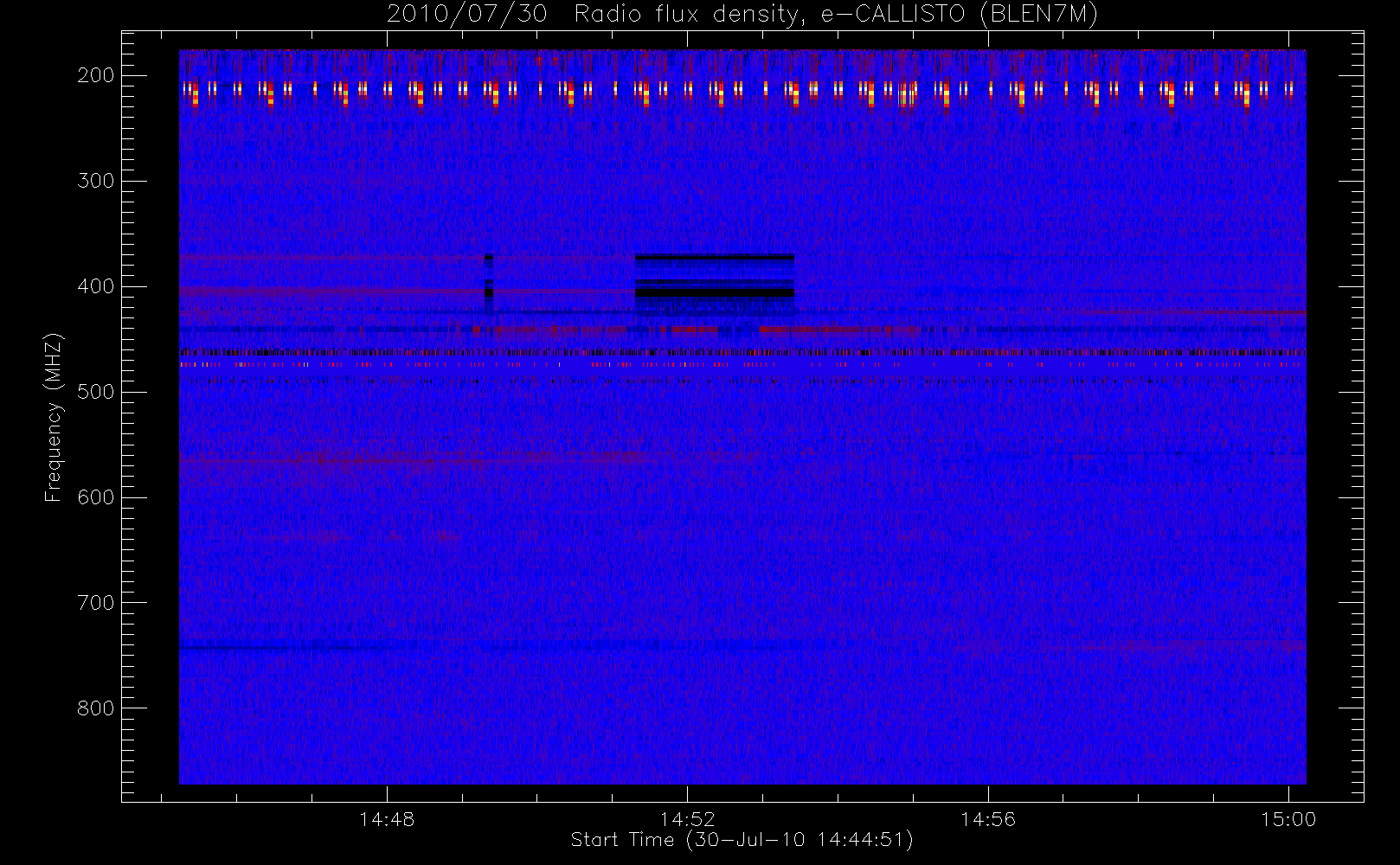The height and width of the screenshot is (865, 1400).
Task: Click the 14:56 time axis label
Action: point(988,819)
